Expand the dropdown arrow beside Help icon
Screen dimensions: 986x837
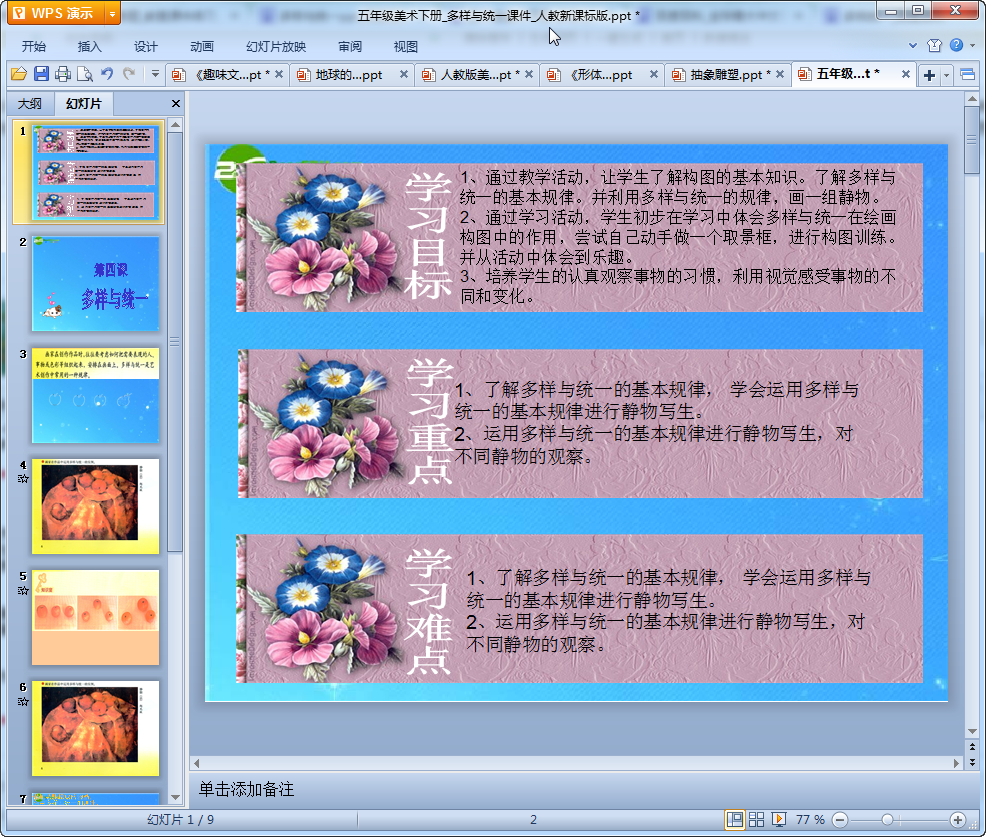point(973,45)
